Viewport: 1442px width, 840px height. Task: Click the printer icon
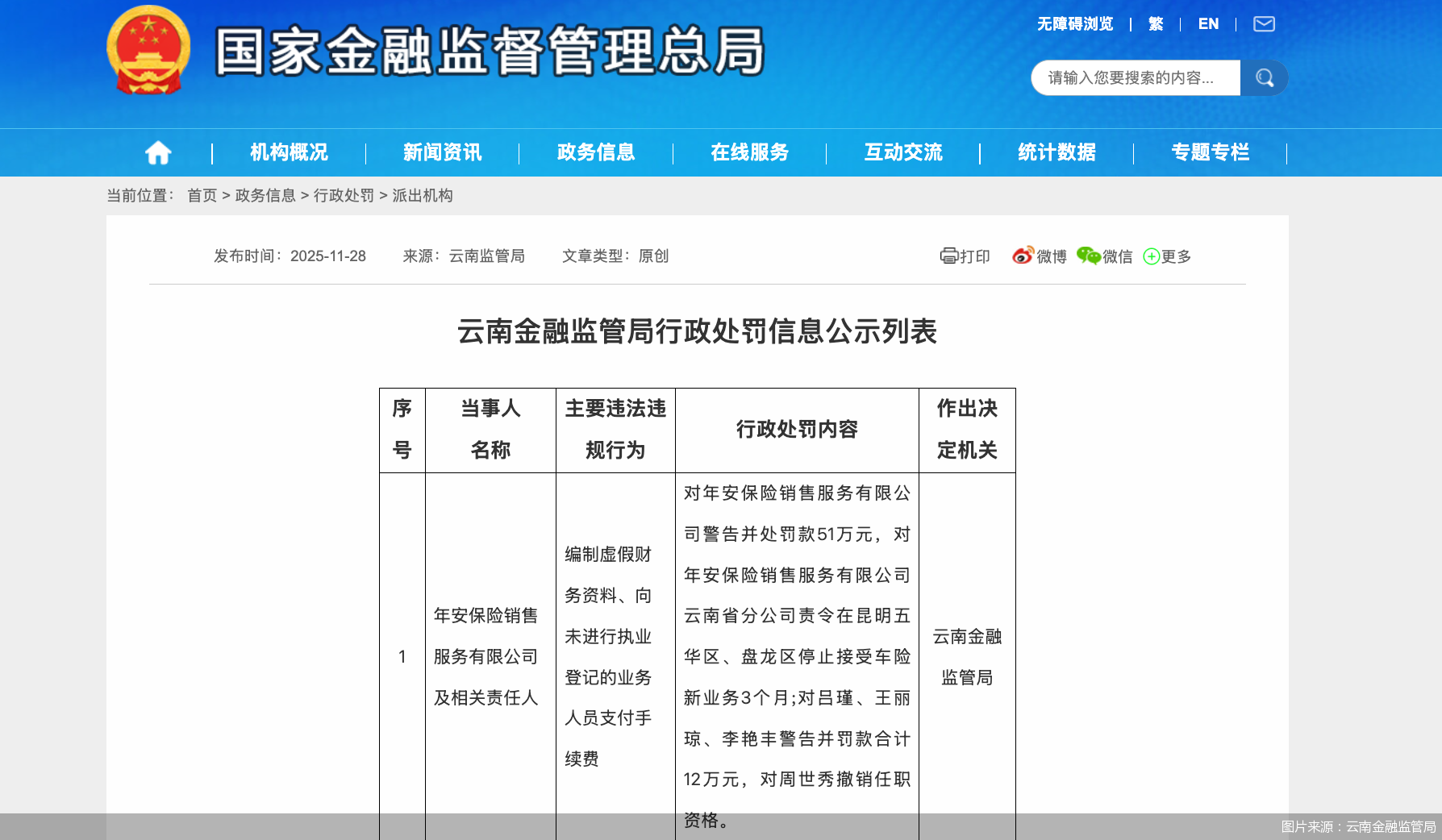(949, 256)
